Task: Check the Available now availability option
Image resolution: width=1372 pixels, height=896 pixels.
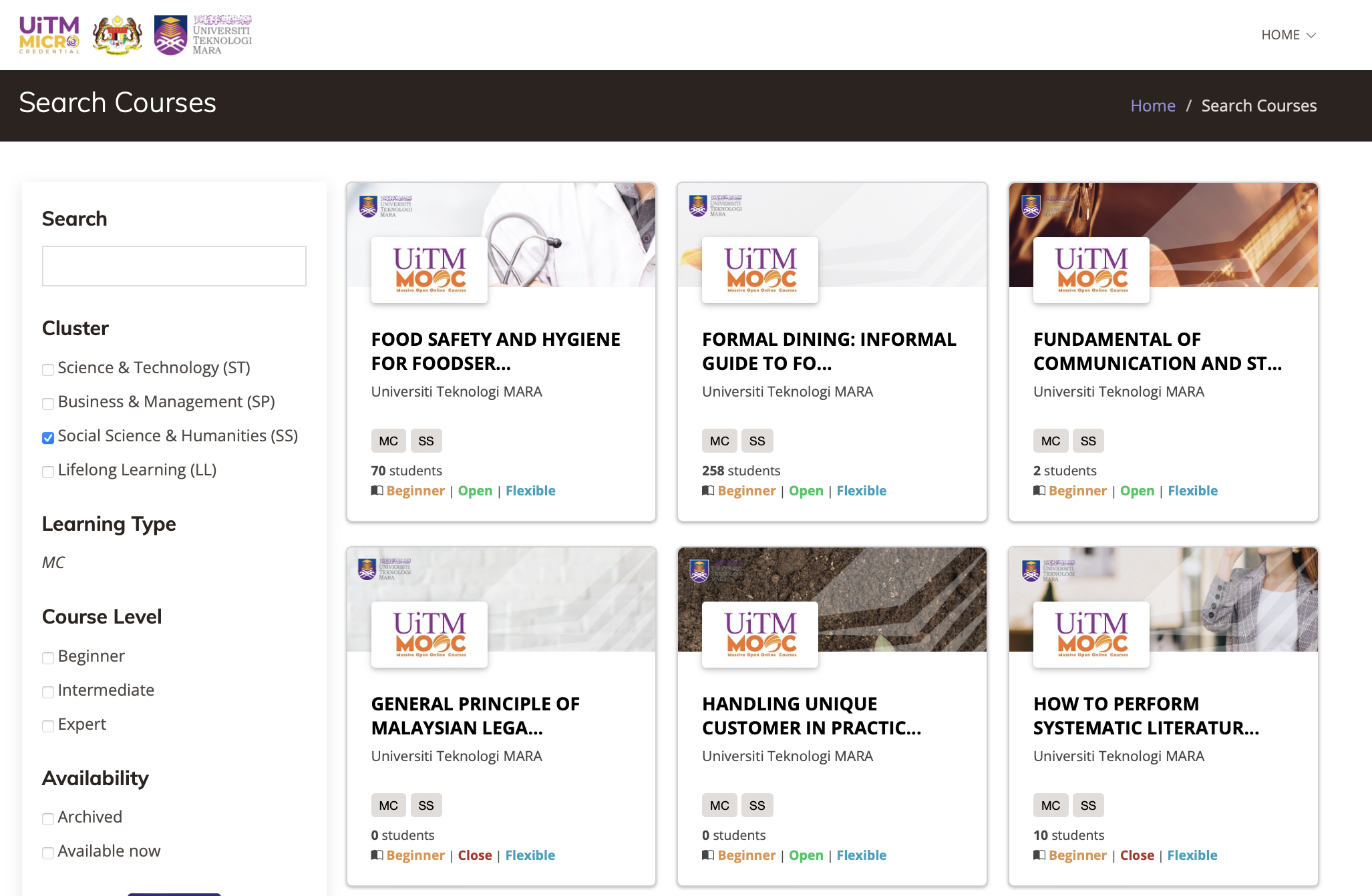Action: pyautogui.click(x=48, y=853)
